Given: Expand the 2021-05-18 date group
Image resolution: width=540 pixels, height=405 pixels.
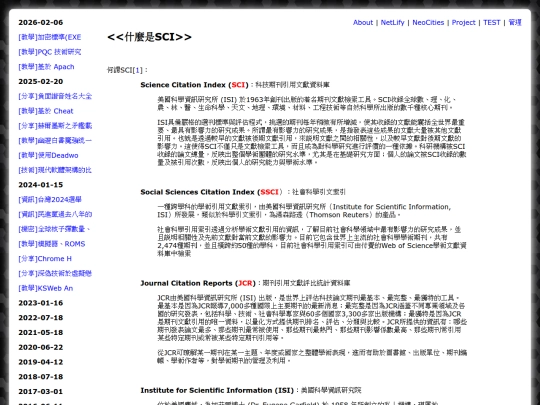Looking at the screenshot, I should click(41, 332).
